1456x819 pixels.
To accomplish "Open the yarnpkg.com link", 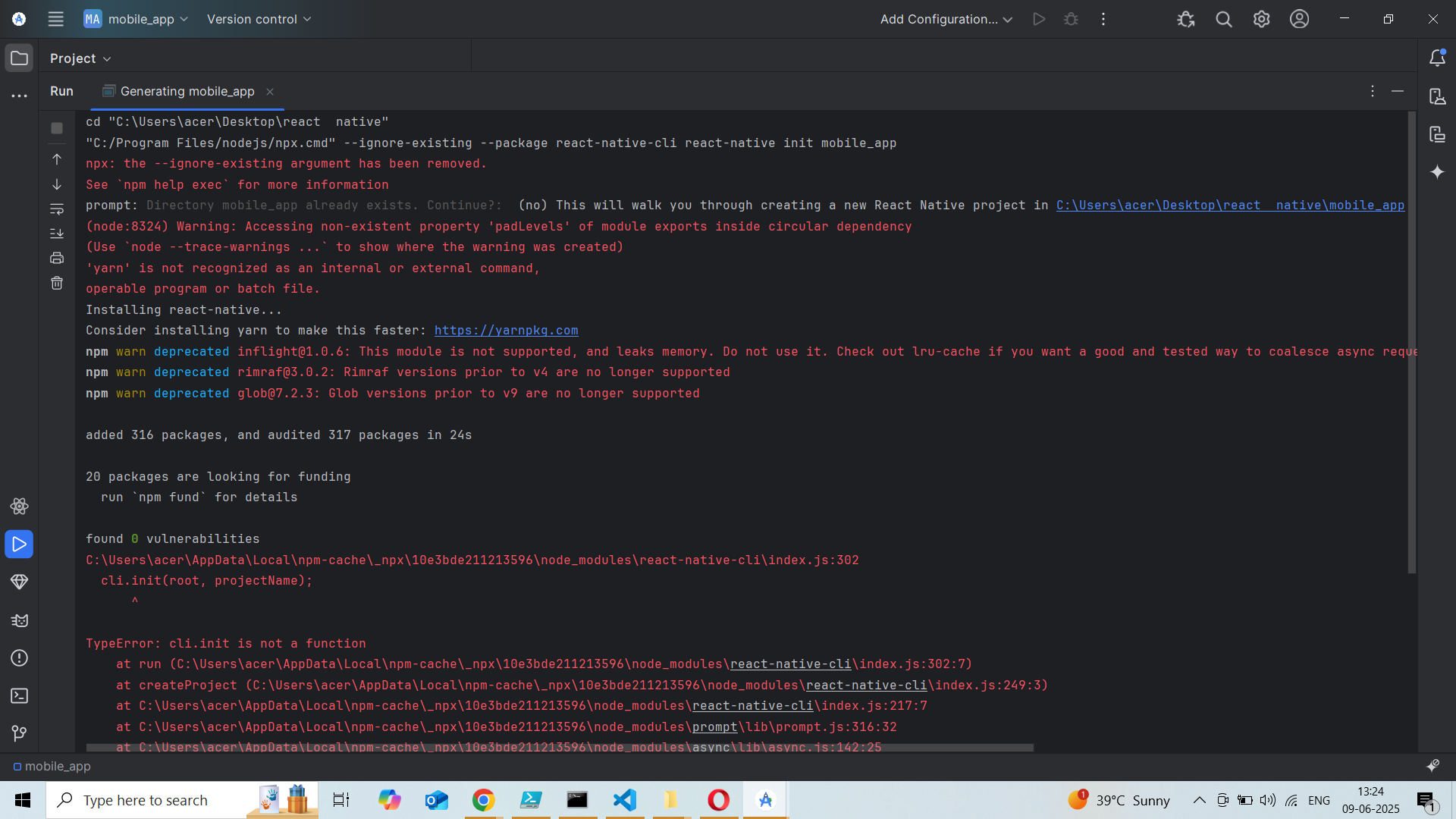I will pyautogui.click(x=506, y=331).
